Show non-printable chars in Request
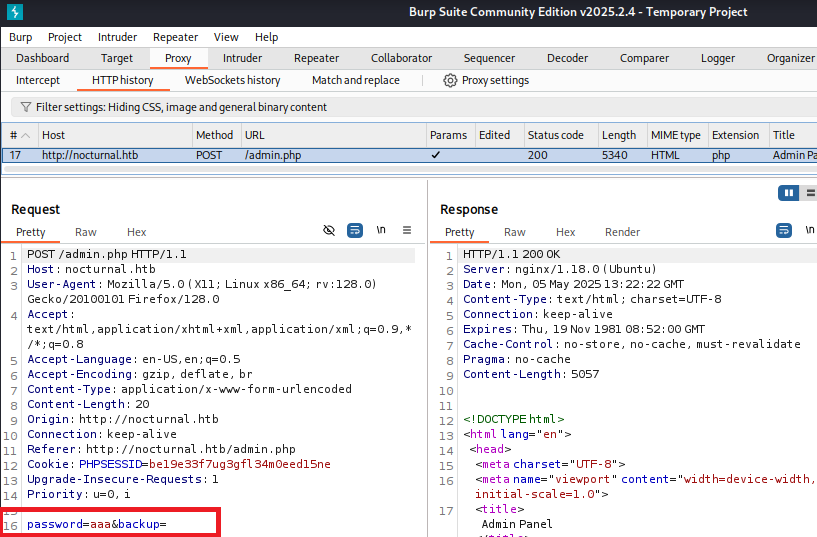Screen dimensions: 817x537 pyautogui.click(x=381, y=231)
